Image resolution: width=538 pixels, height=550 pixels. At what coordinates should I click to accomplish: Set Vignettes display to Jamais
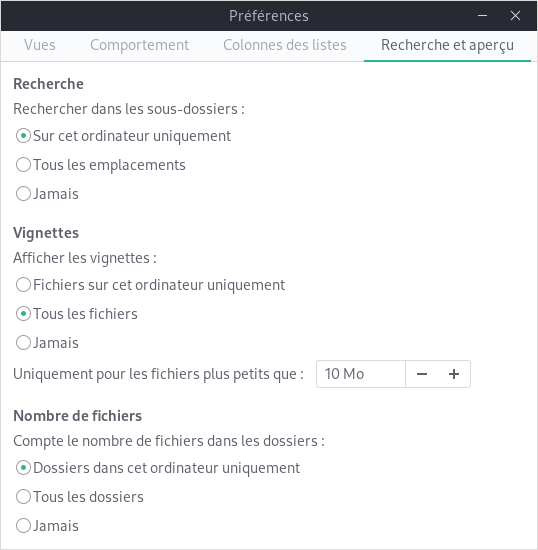[x=47, y=343]
